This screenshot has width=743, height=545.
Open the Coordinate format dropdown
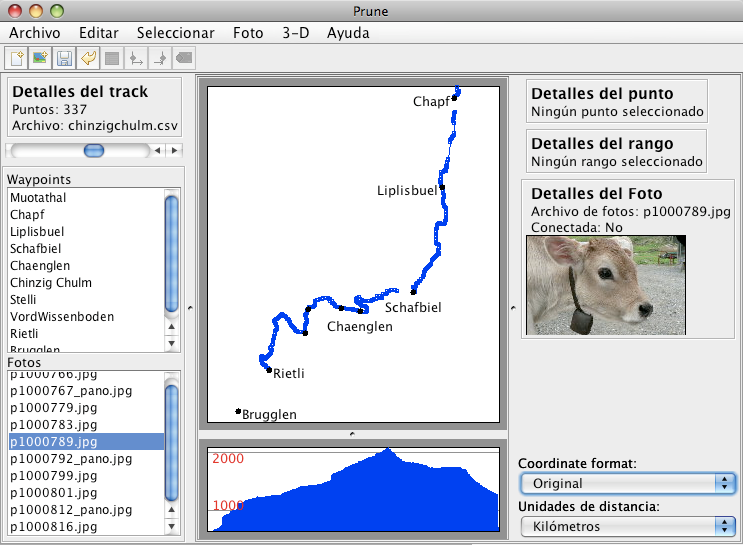click(x=628, y=483)
